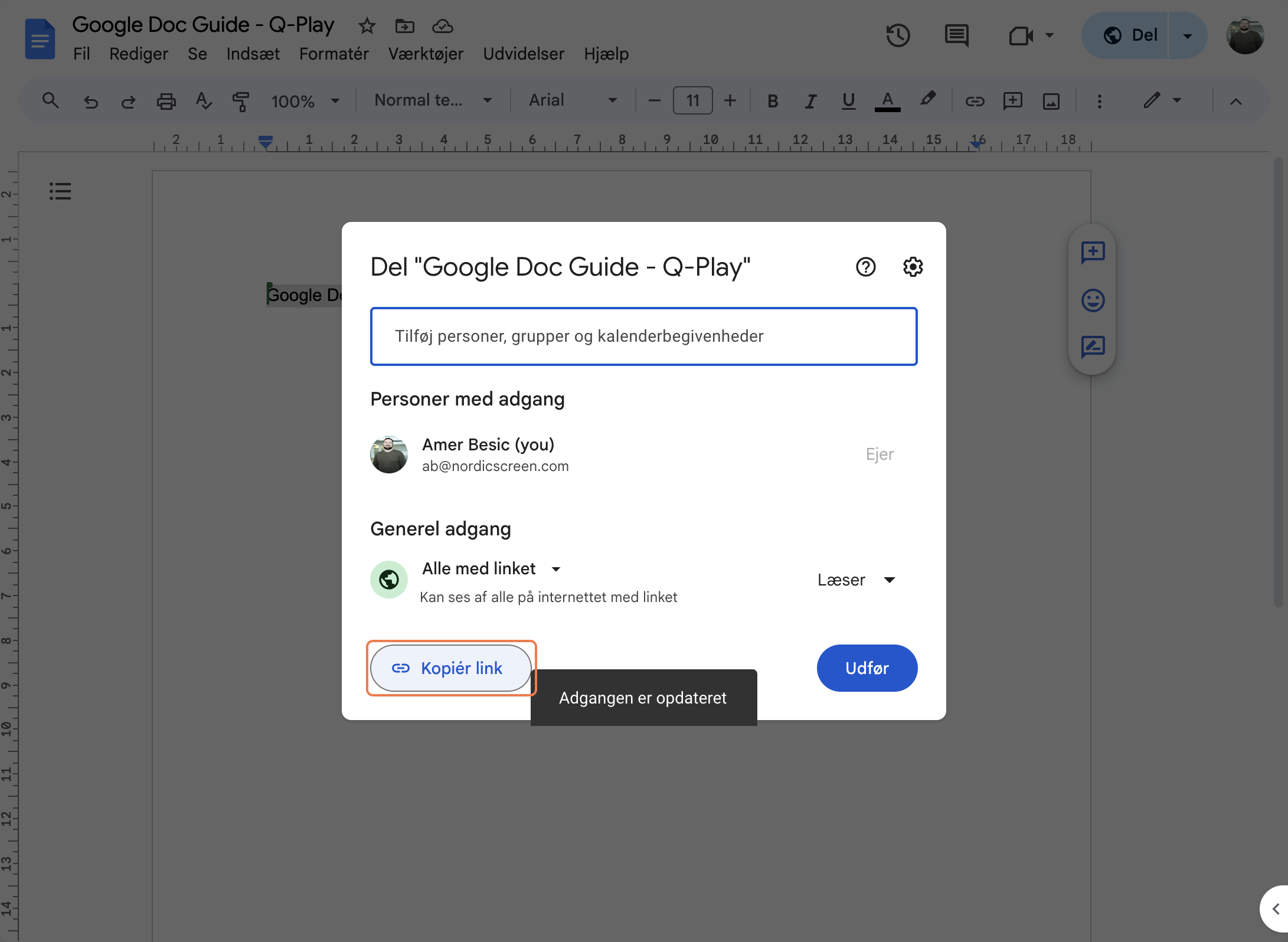Add comment from side panel
This screenshot has width=1288, height=942.
point(1093,253)
